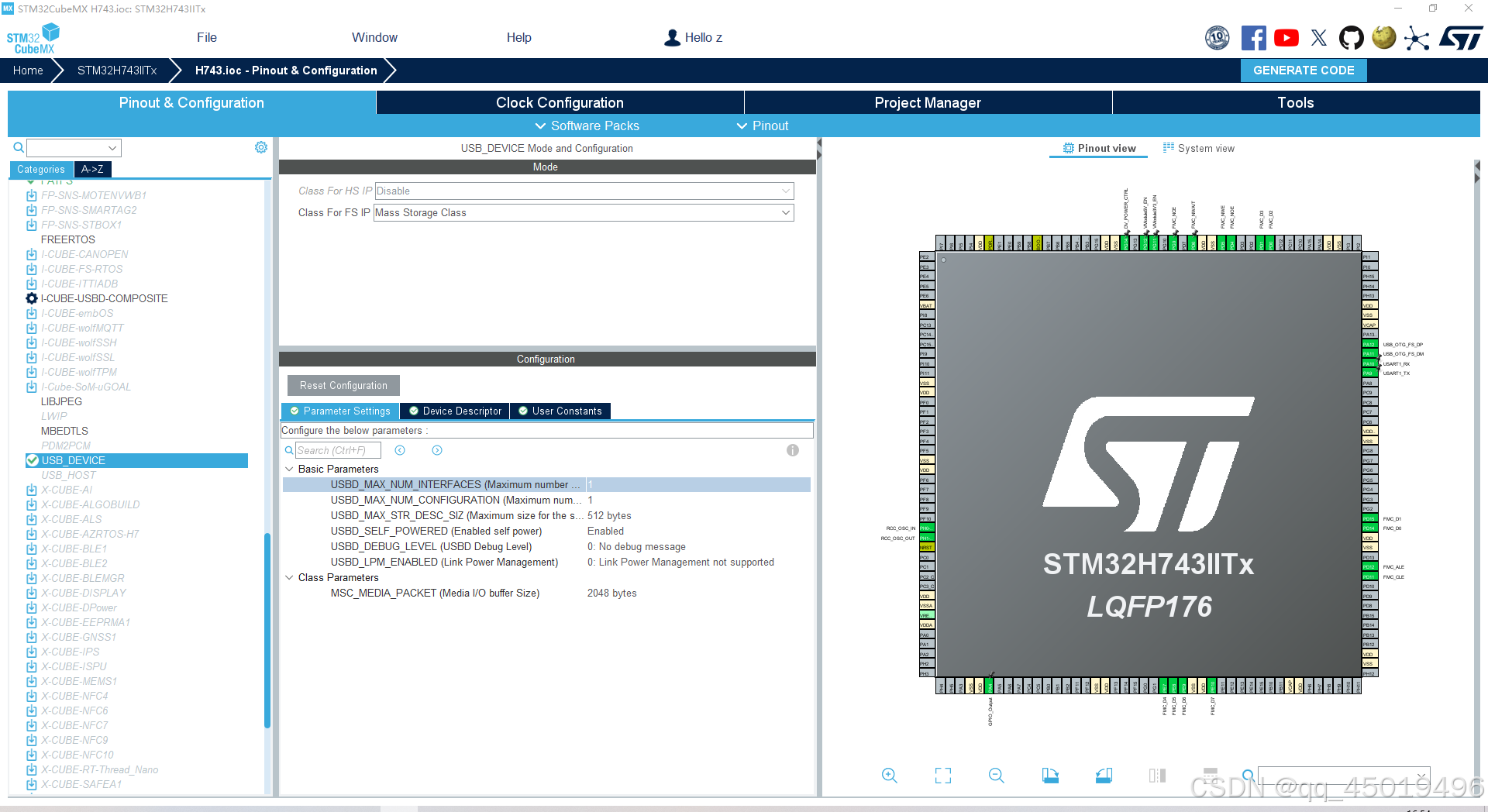Collapse the Basic Parameters section
This screenshot has width=1488, height=812.
[x=289, y=469]
